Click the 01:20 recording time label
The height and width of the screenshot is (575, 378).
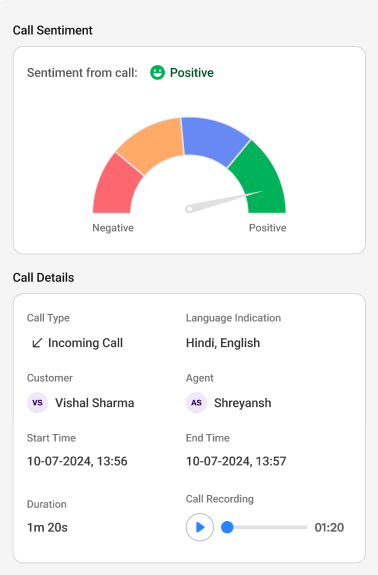pyautogui.click(x=329, y=527)
